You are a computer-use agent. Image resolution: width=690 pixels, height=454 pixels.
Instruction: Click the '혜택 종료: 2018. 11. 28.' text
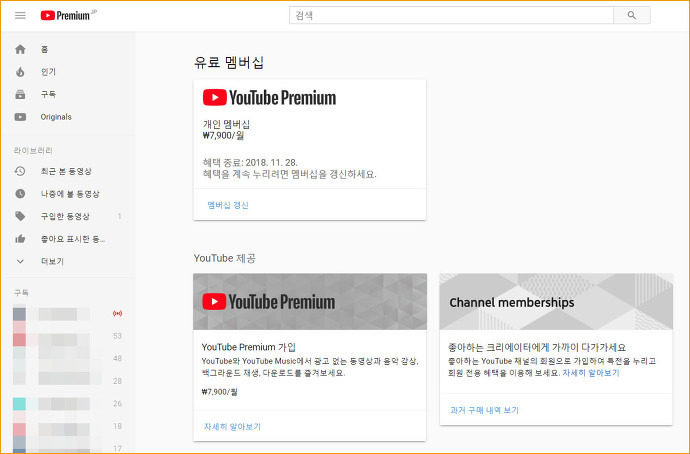pyautogui.click(x=250, y=162)
